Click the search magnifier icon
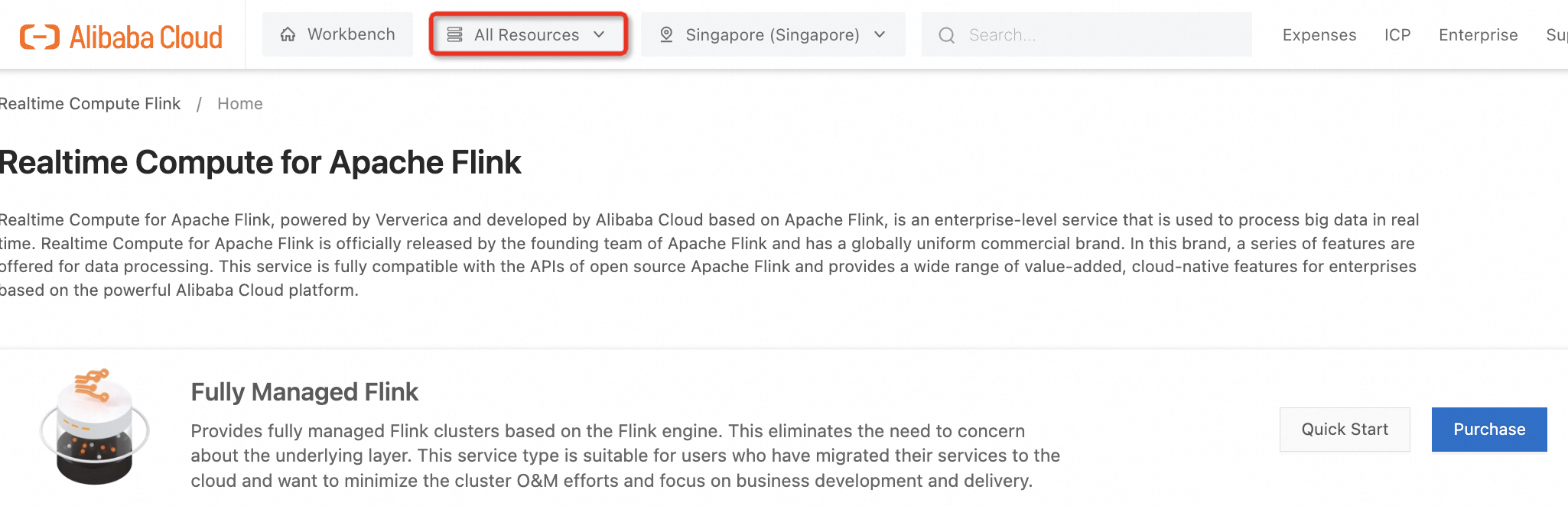Image resolution: width=1568 pixels, height=506 pixels. click(x=946, y=35)
